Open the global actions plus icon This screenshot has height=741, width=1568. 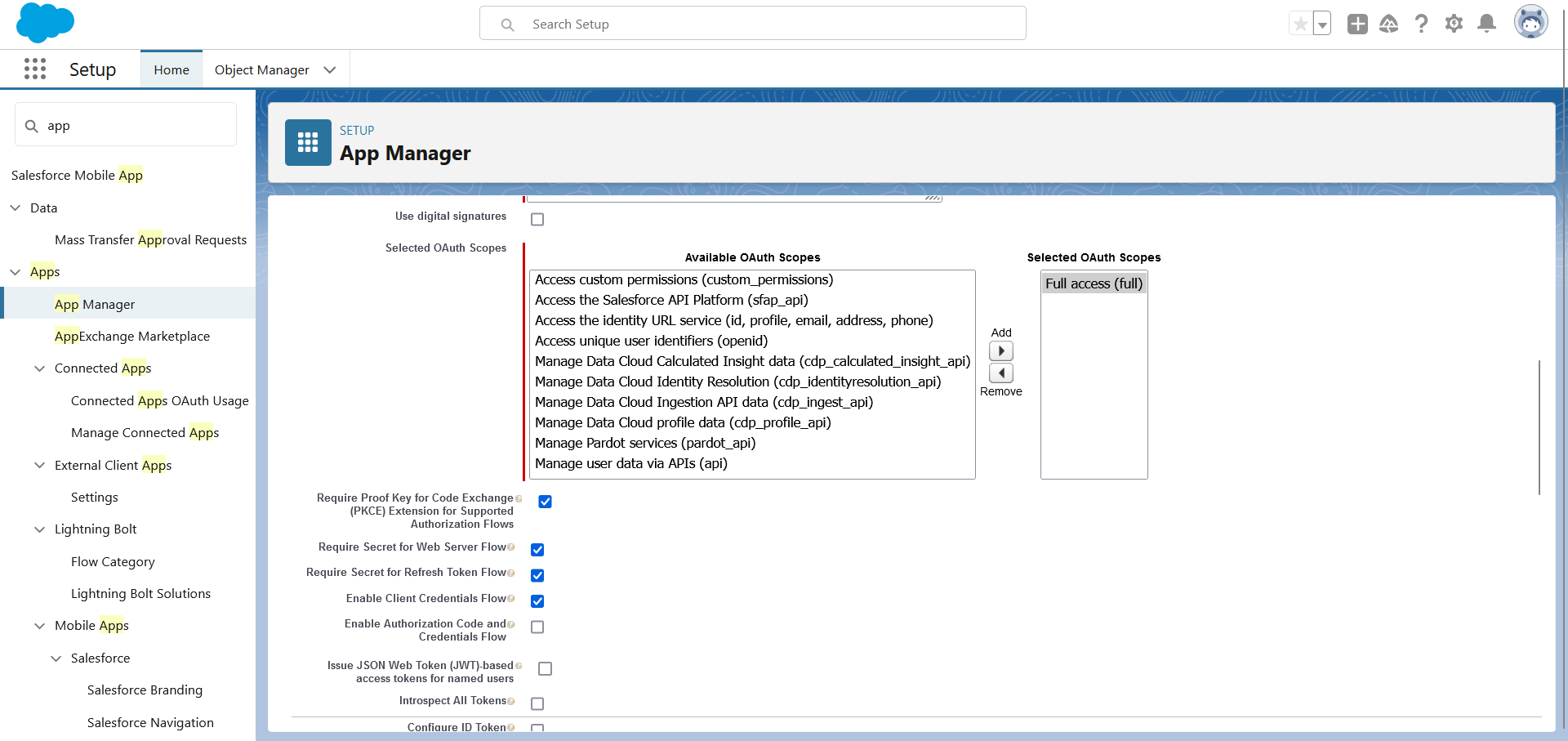click(1357, 24)
